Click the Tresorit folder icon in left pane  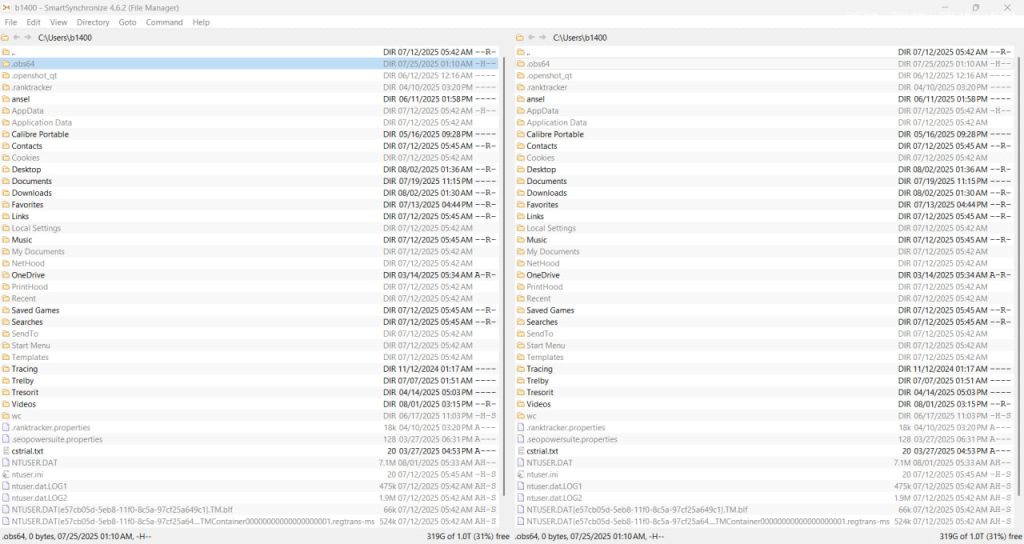(x=6, y=392)
